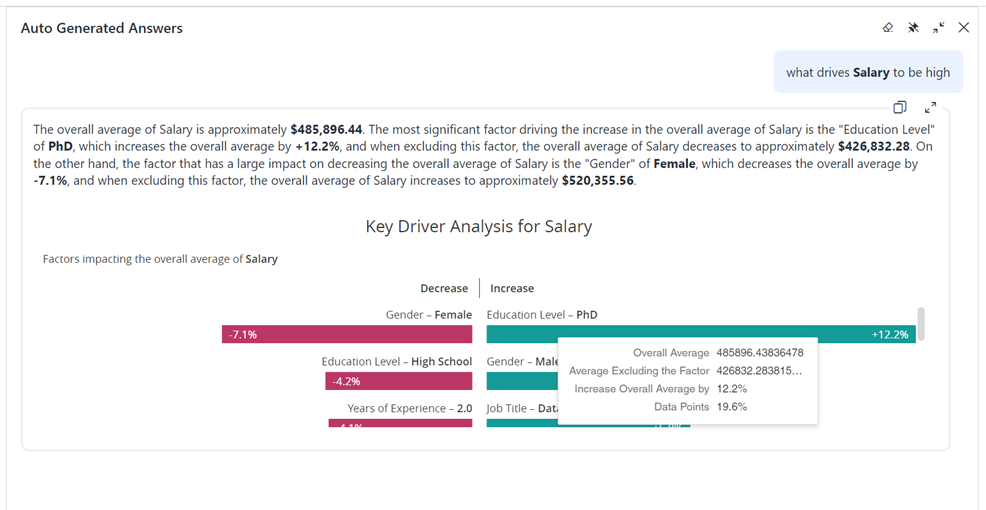This screenshot has height=510, width=986.
Task: Click the Decrease column header
Action: (444, 288)
